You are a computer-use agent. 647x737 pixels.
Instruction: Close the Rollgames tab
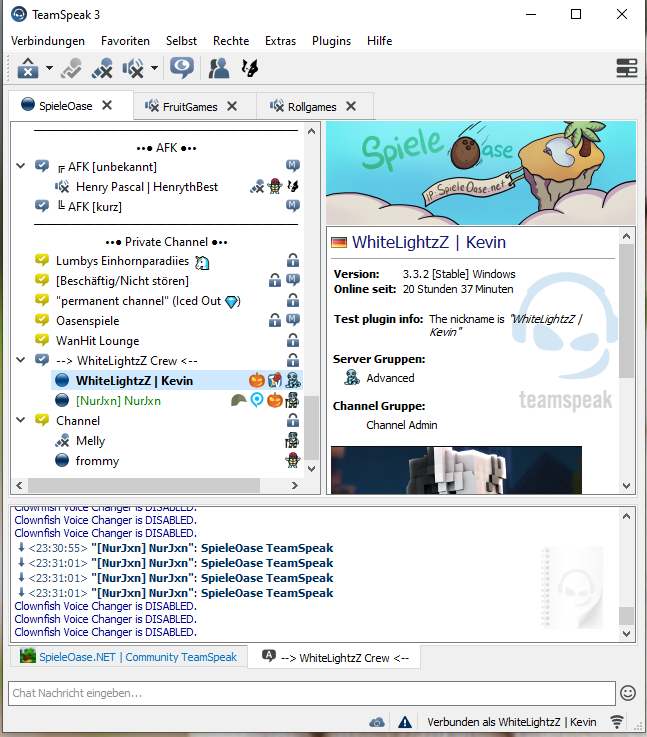(x=351, y=106)
